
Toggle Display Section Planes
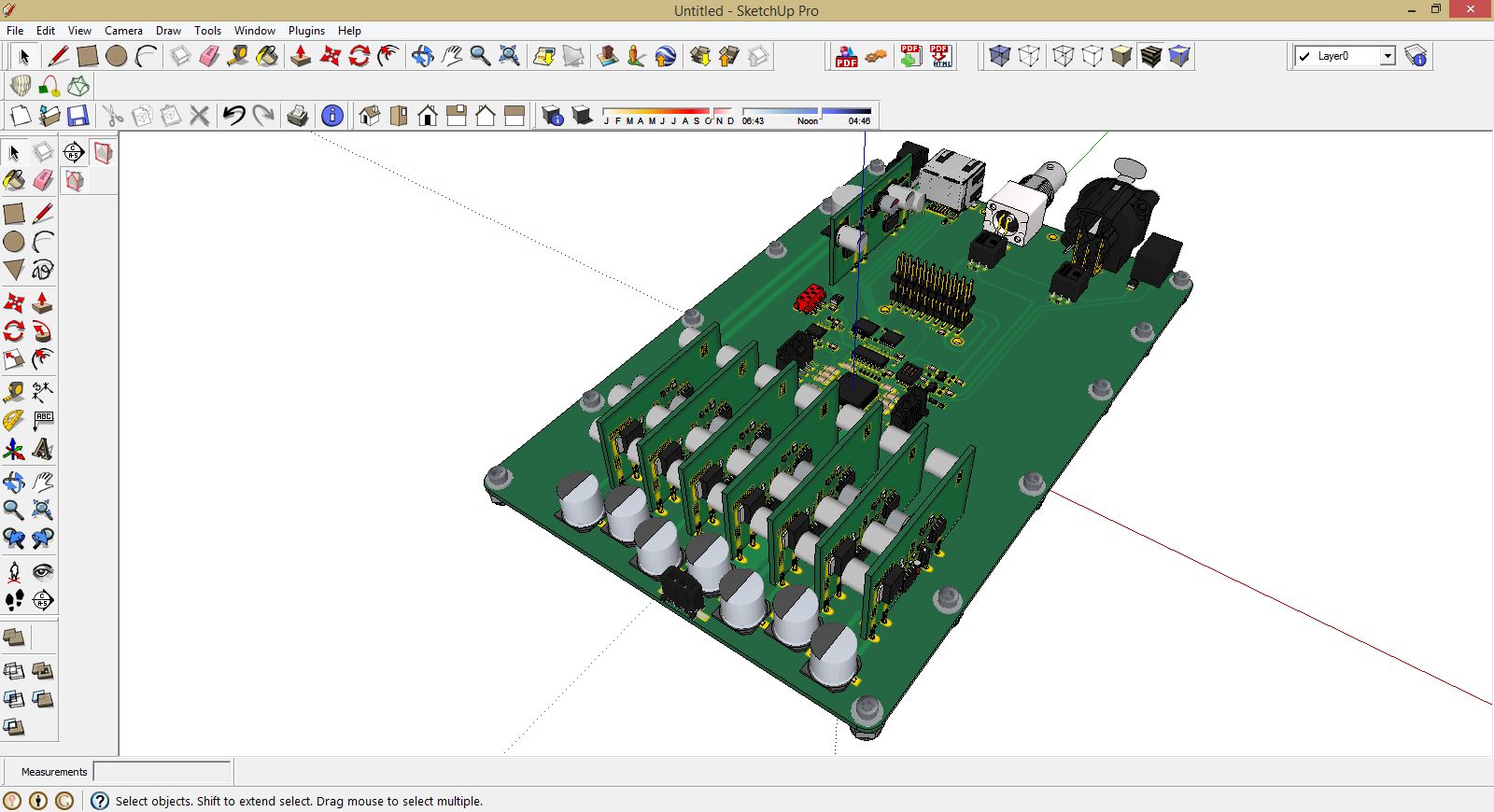point(103,152)
